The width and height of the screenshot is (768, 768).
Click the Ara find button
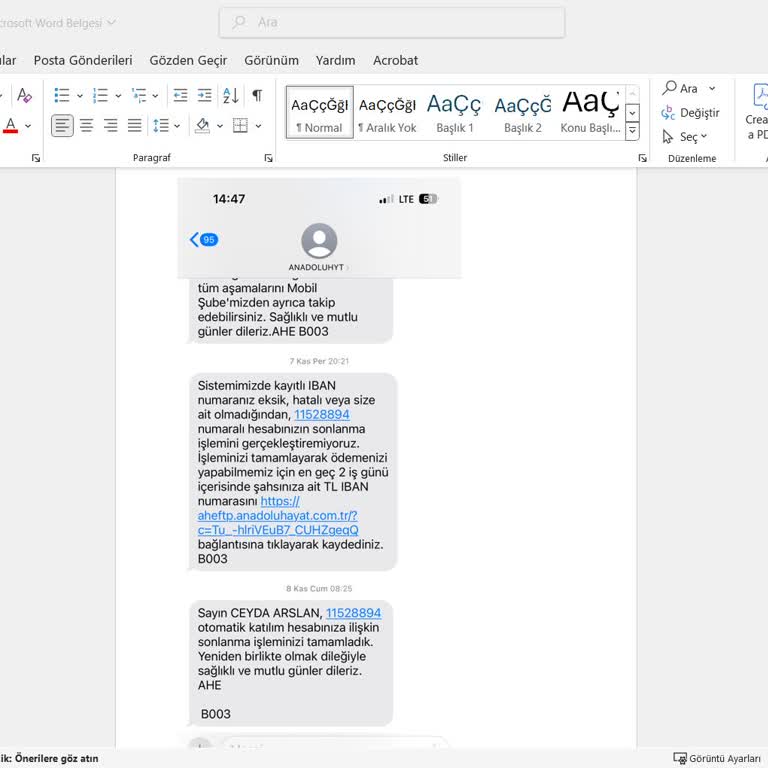coord(680,88)
